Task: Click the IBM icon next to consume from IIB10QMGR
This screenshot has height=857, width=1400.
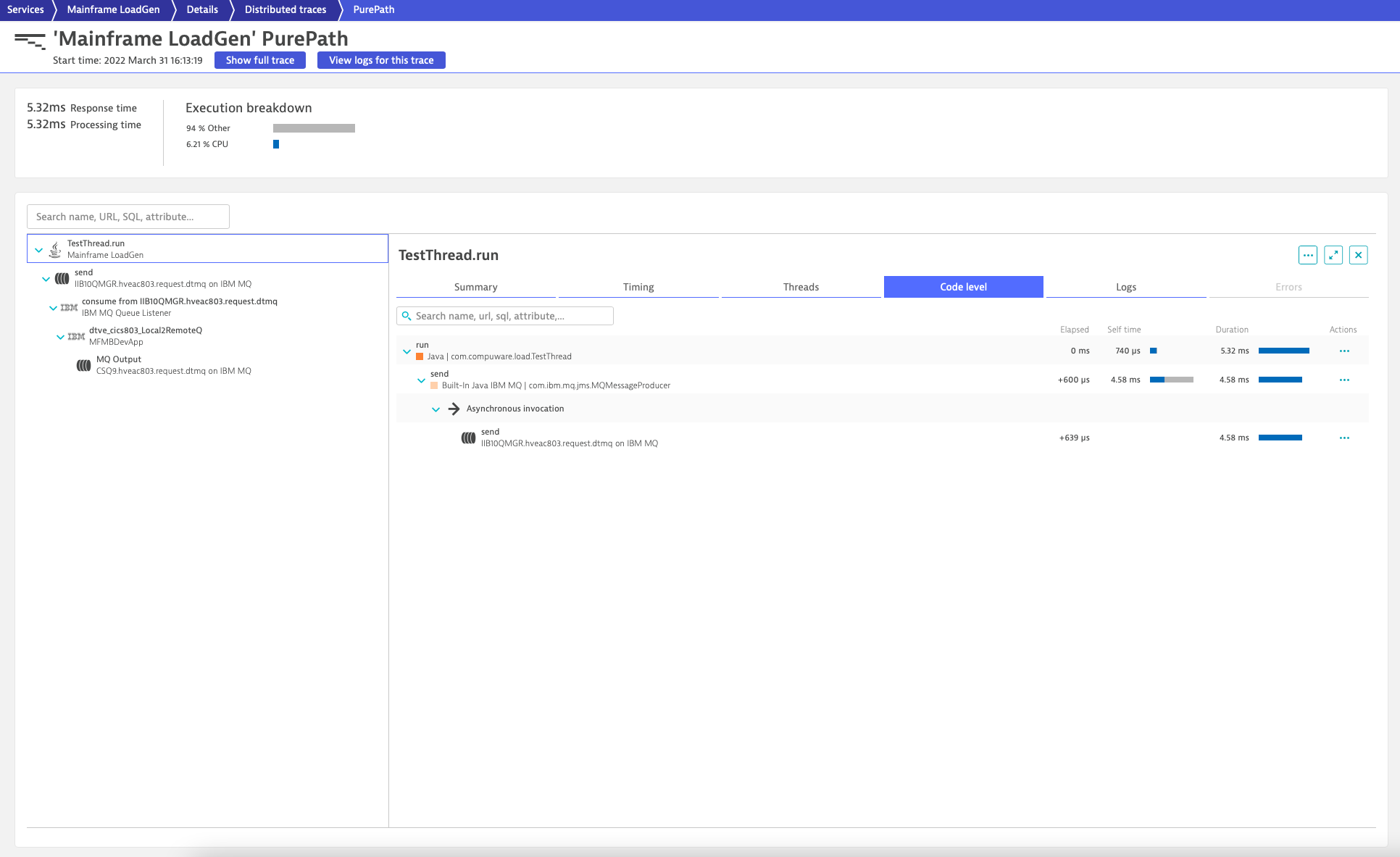Action: (x=69, y=308)
